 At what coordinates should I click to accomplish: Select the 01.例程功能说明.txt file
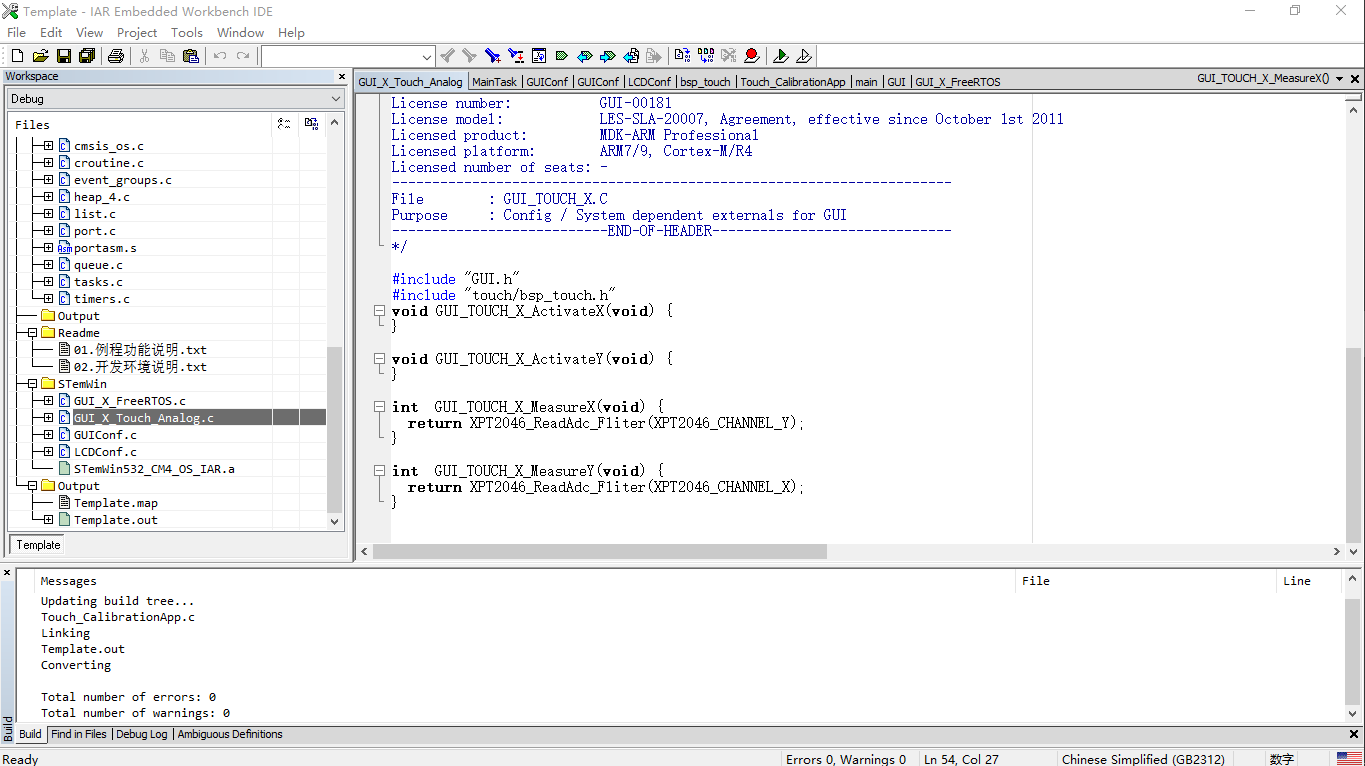coord(140,350)
